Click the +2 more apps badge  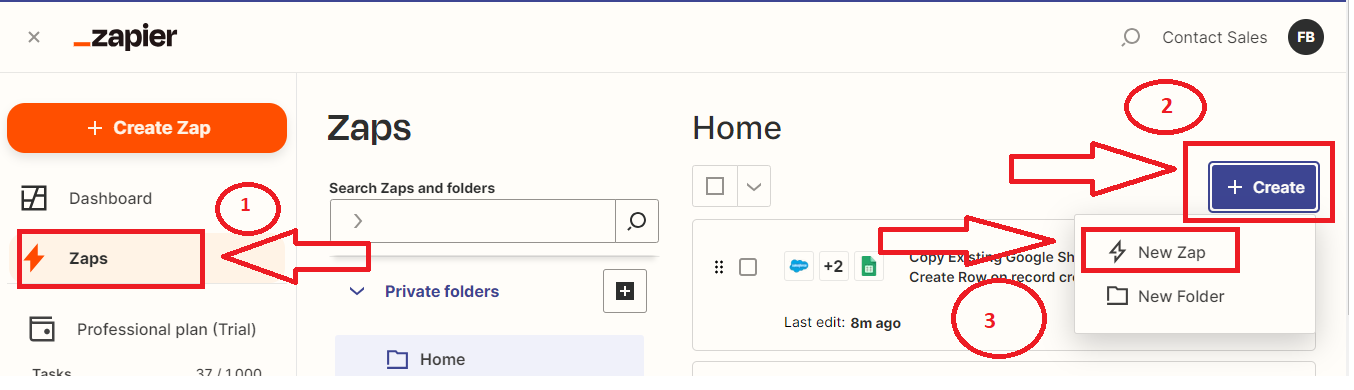point(833,267)
